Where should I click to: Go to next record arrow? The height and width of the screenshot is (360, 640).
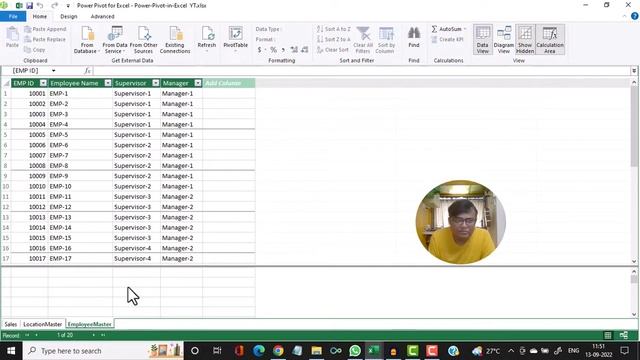94,335
